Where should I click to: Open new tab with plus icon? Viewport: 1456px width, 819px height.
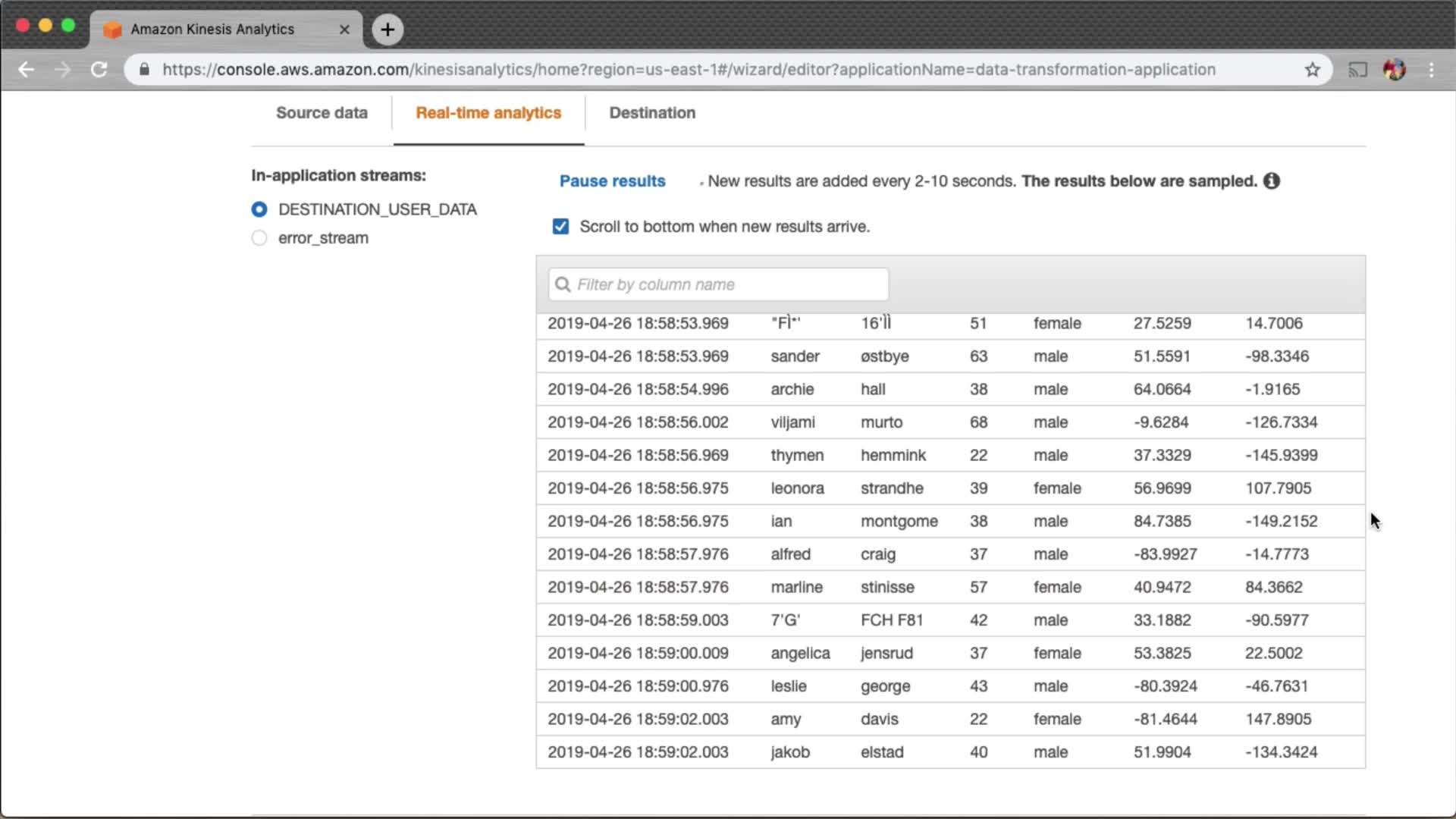click(x=388, y=30)
